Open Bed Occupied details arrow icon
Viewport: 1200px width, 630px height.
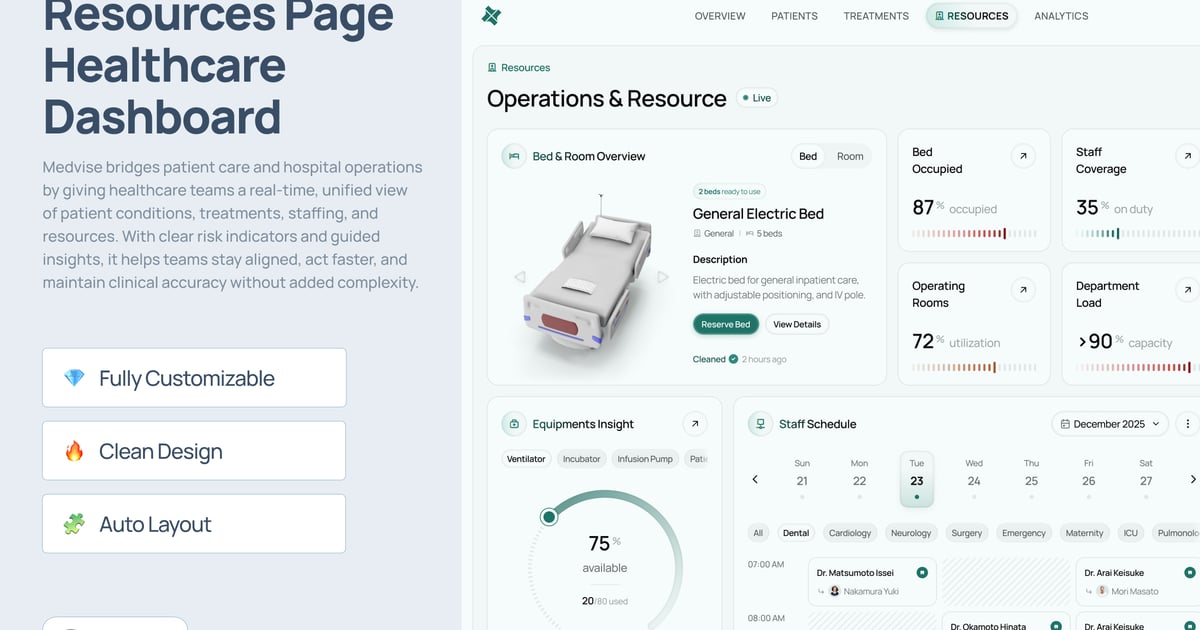pos(1023,156)
